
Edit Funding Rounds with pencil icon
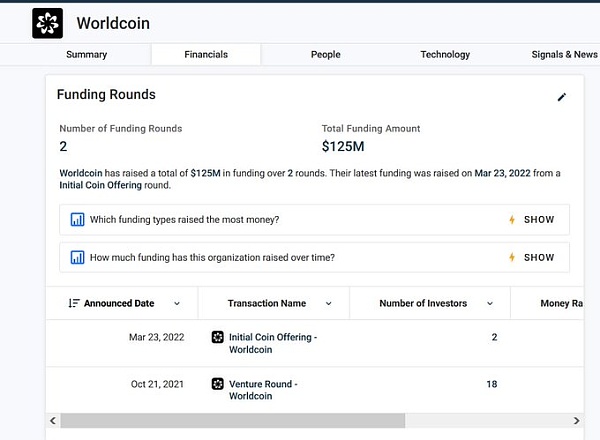[561, 97]
